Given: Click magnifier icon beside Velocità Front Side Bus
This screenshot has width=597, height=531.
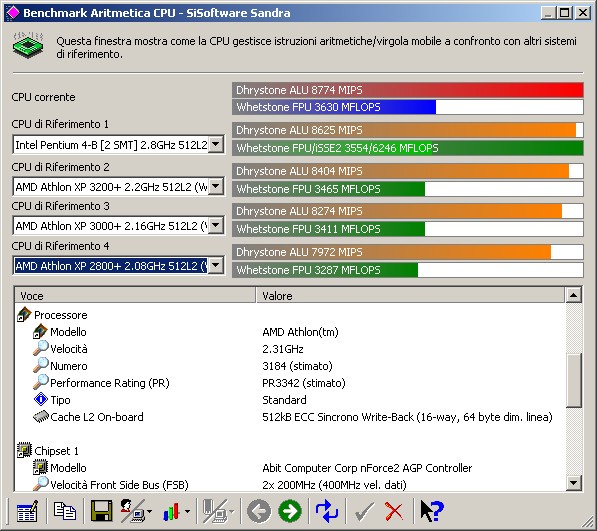Looking at the screenshot, I should point(41,484).
